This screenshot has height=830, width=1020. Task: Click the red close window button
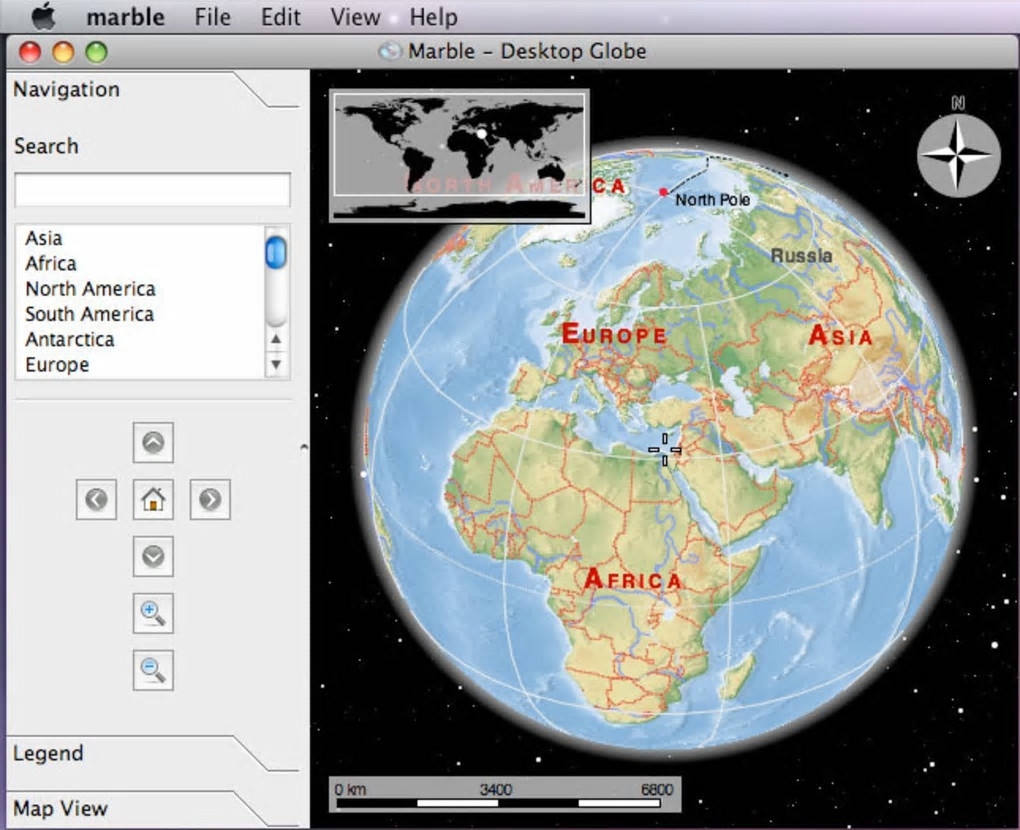[x=30, y=52]
